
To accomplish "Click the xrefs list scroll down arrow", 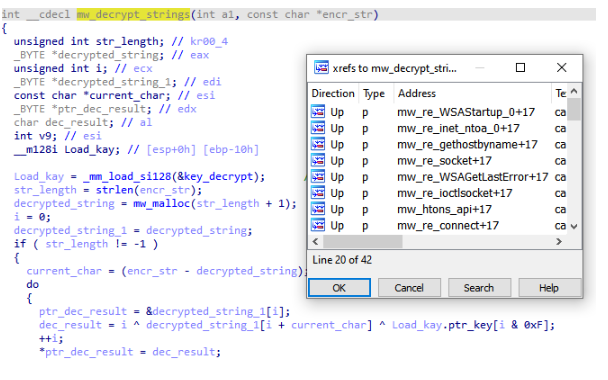I will pos(574,226).
